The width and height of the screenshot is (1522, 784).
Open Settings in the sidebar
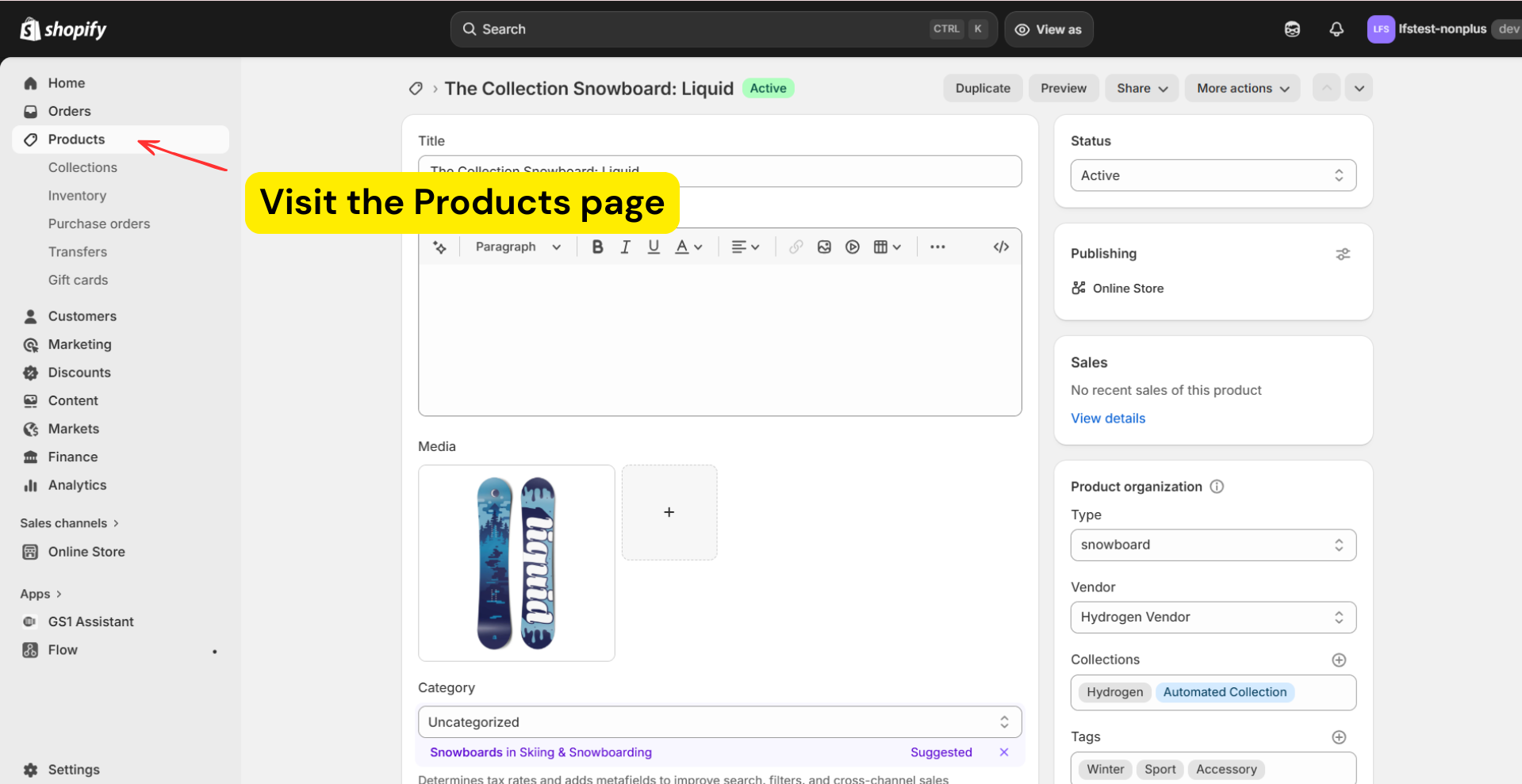point(121,770)
